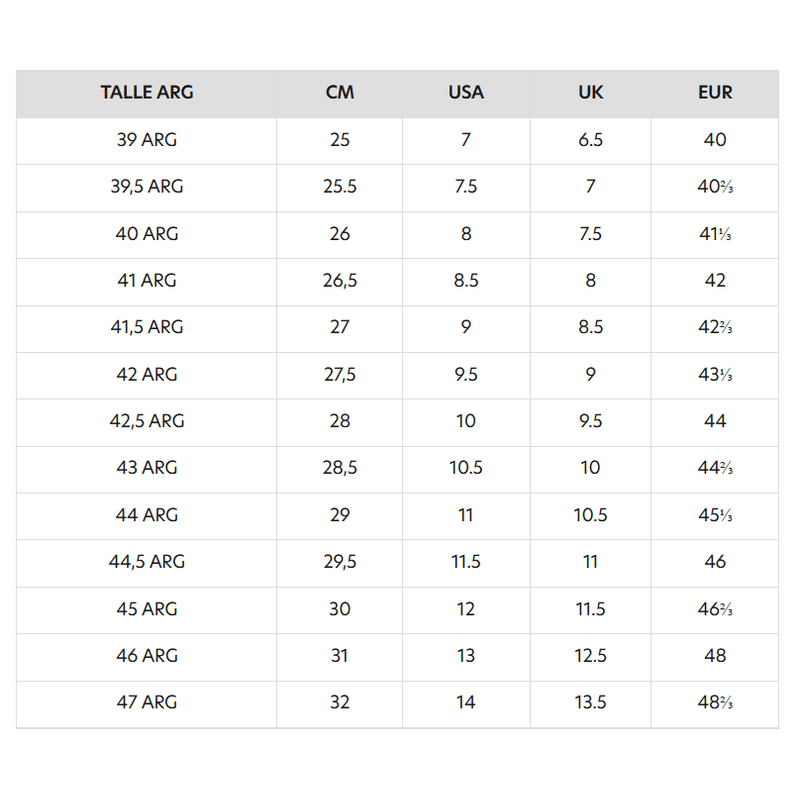Viewport: 800px width, 800px height.
Task: Select the 39 ARG size cell
Action: [x=147, y=140]
